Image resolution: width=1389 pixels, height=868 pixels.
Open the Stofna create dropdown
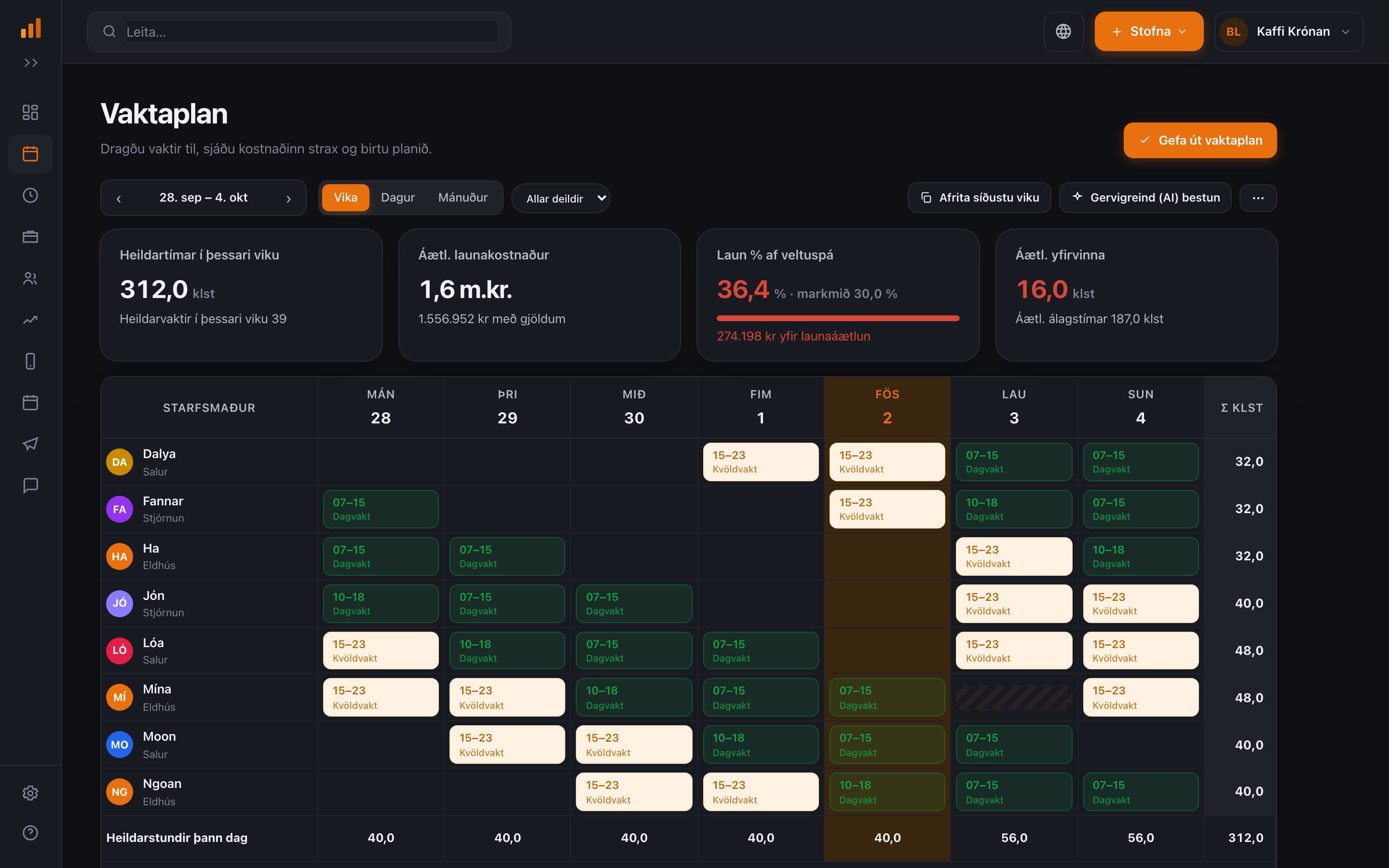1148,31
